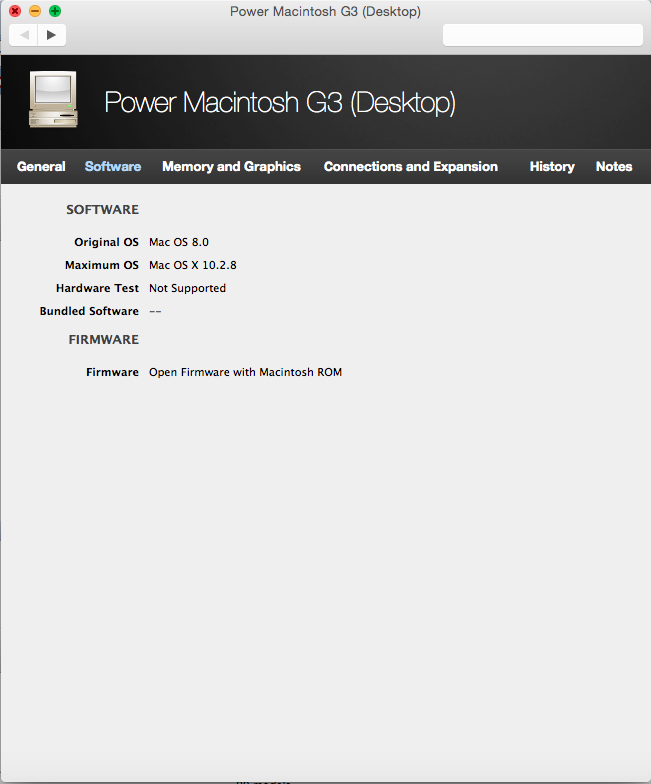Click Open Firmware with Macintosh ROM text
This screenshot has height=784, width=651.
tap(246, 372)
